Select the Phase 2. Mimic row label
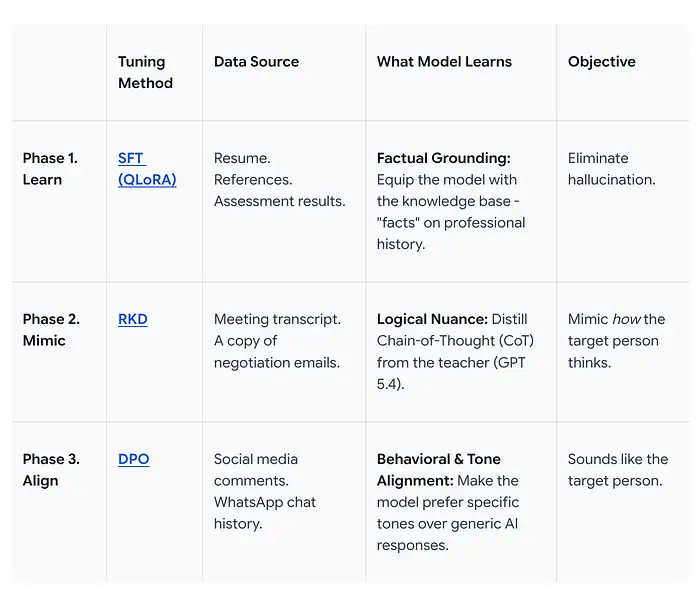The height and width of the screenshot is (596, 700). coord(51,330)
